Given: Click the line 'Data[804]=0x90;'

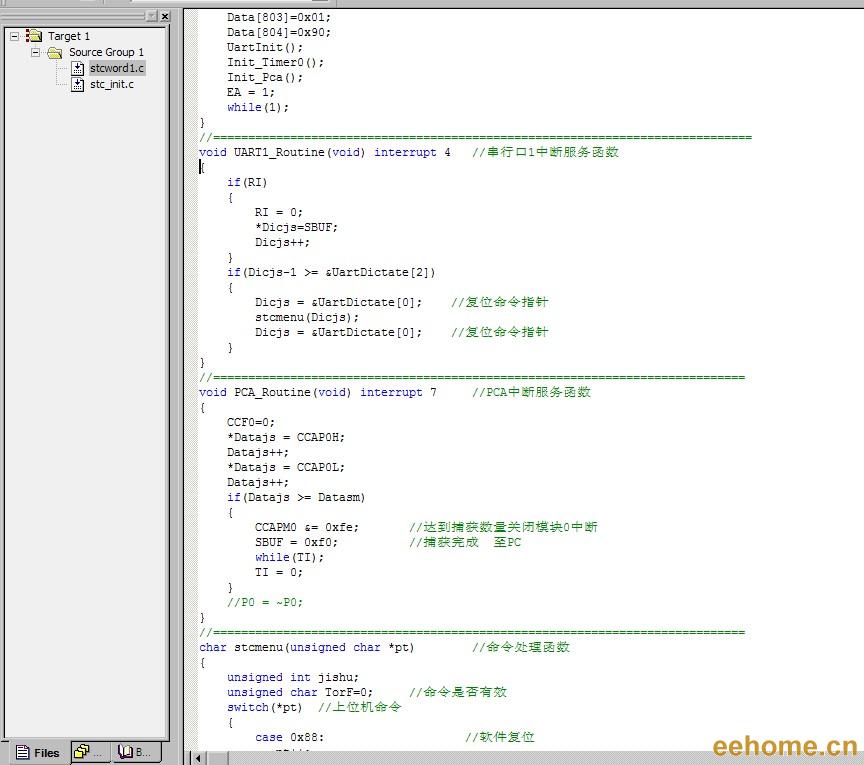Looking at the screenshot, I should [x=279, y=32].
